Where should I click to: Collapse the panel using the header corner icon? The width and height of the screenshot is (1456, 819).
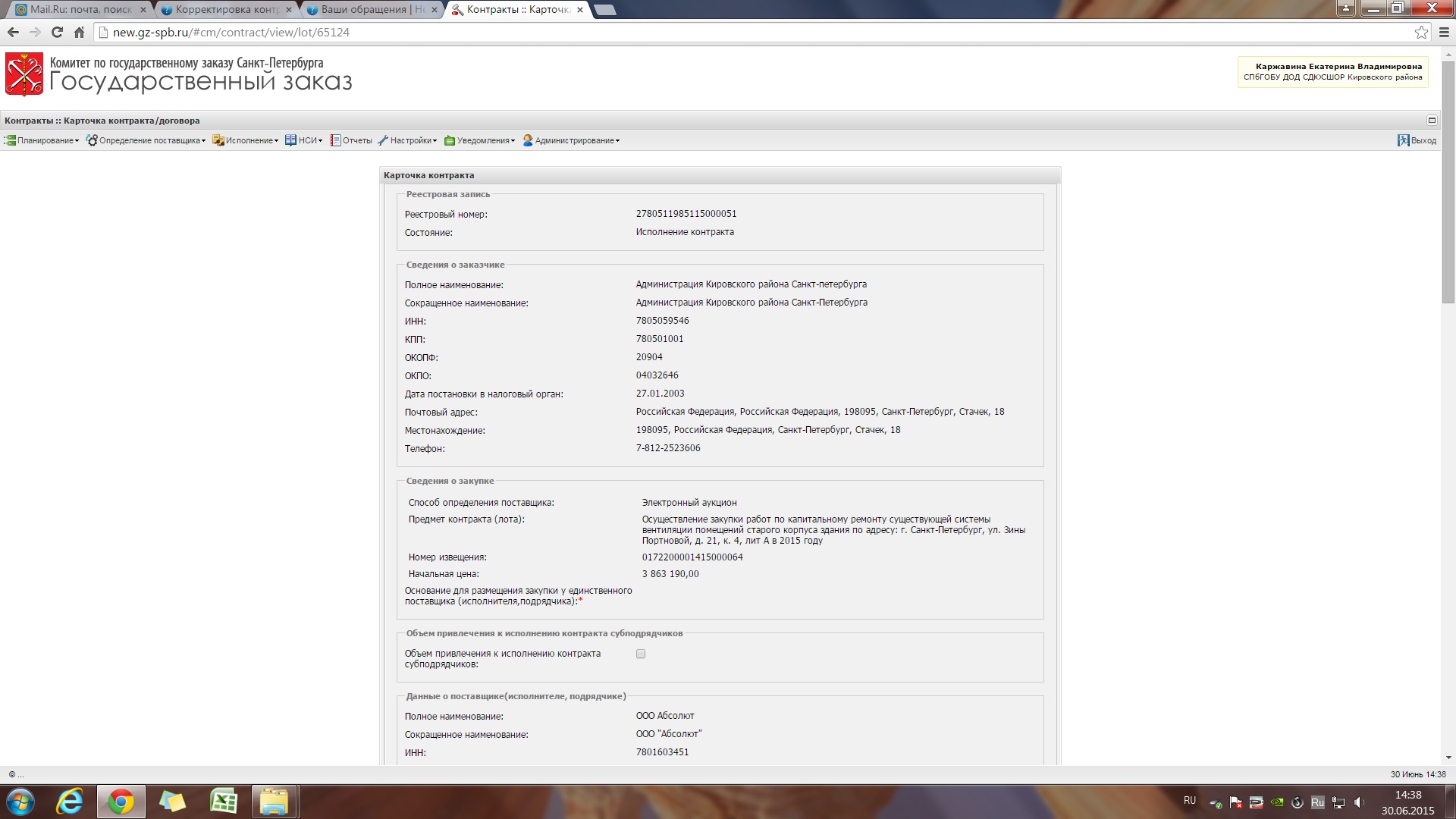(1432, 120)
